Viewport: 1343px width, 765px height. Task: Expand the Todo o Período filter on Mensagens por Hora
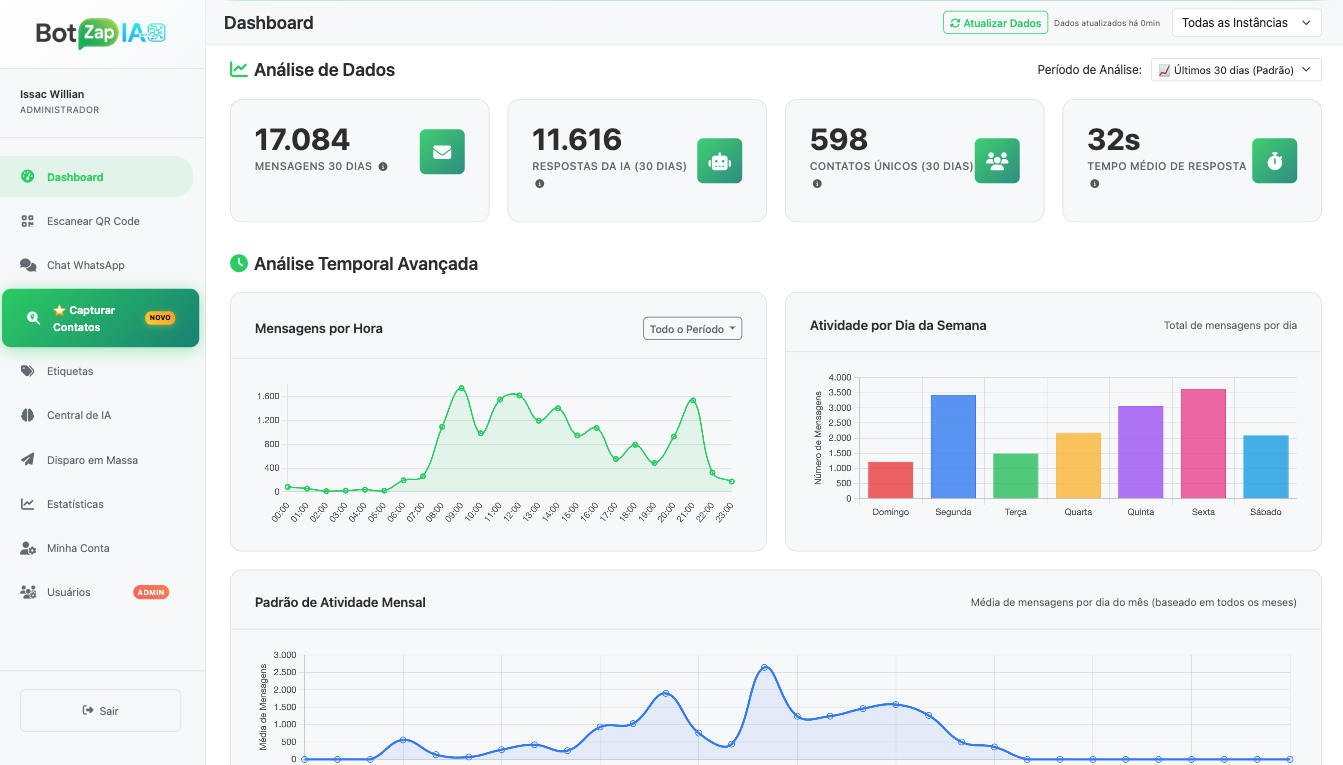coord(692,328)
